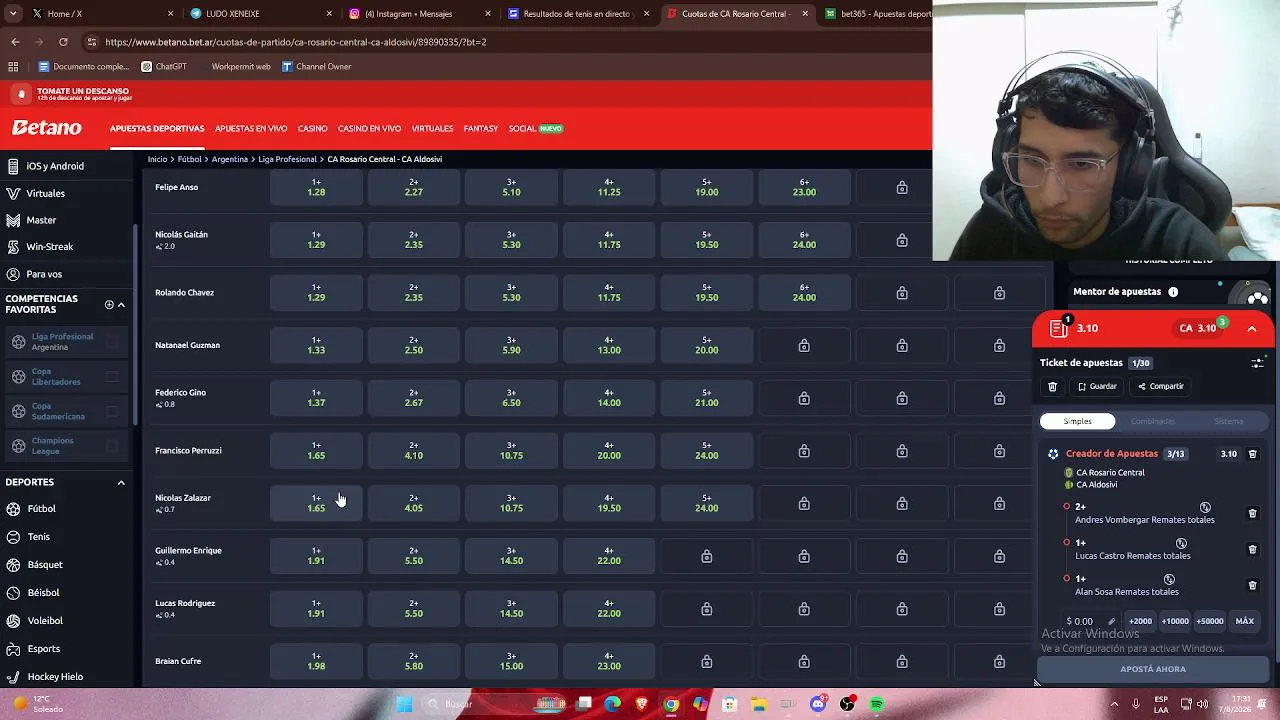
Task: Collapse the bet ticket panel chevron
Action: tap(1252, 328)
